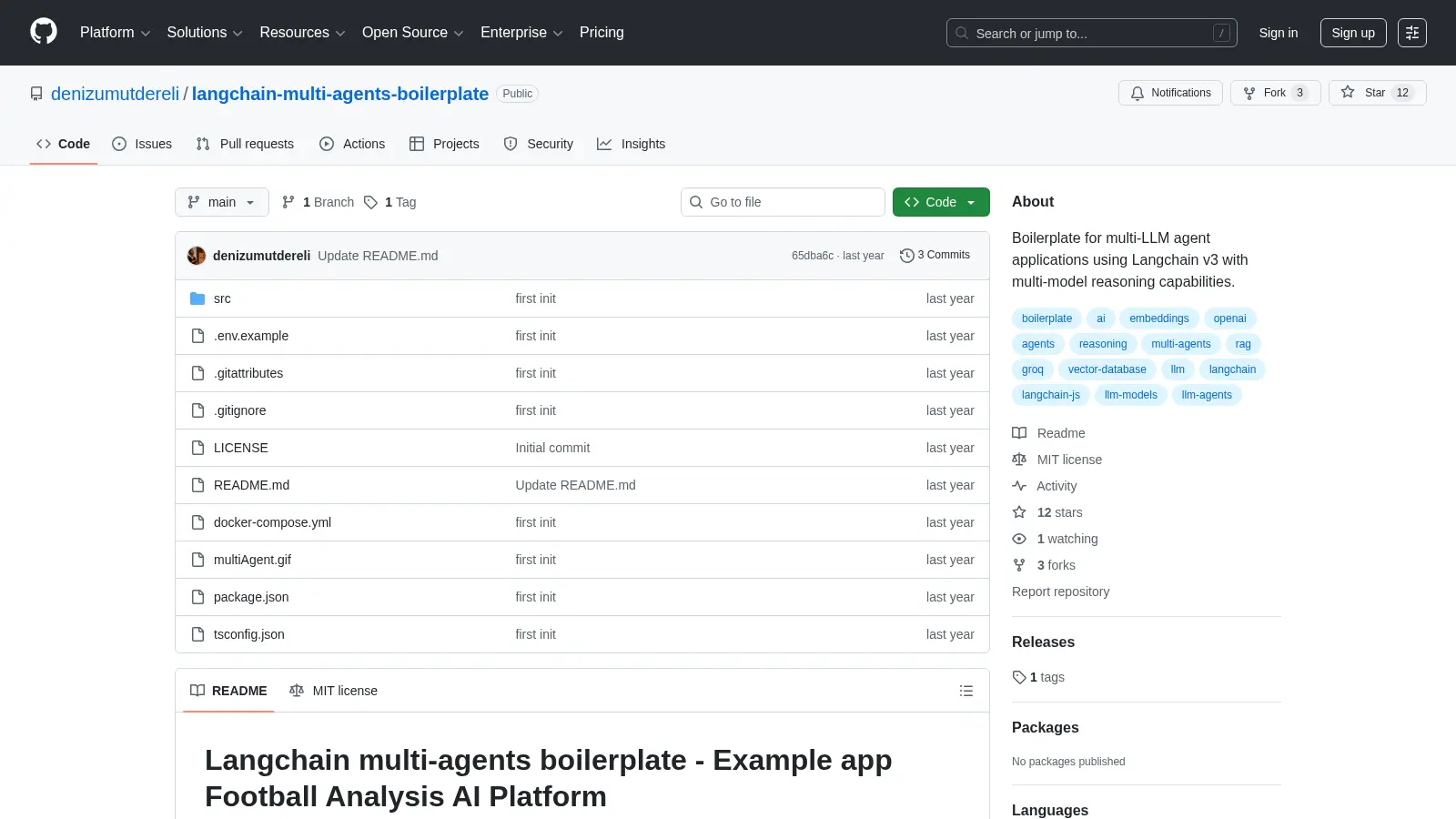Click the Go to file search box
Viewport: 1456px width, 819px height.
783,202
